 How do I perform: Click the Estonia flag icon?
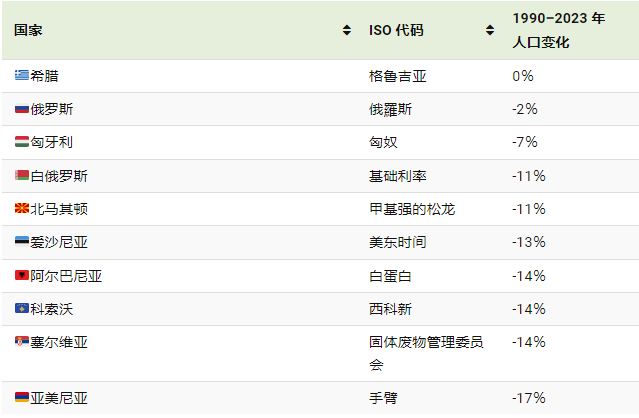coord(22,242)
